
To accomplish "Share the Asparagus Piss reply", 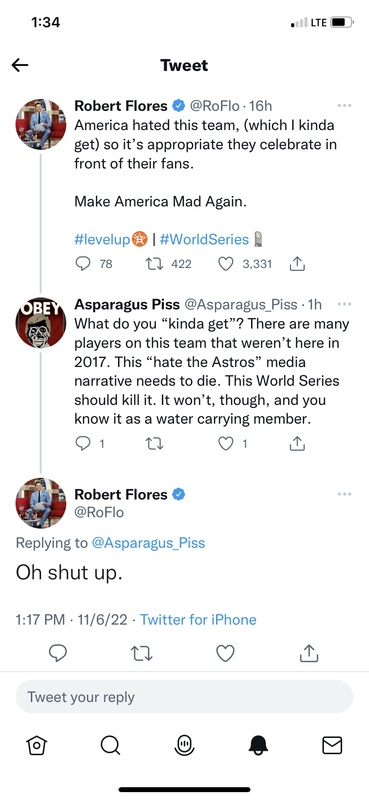I will click(297, 444).
